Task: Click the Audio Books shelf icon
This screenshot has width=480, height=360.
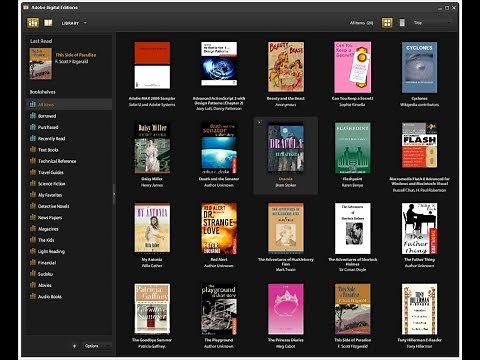Action: coord(33,296)
